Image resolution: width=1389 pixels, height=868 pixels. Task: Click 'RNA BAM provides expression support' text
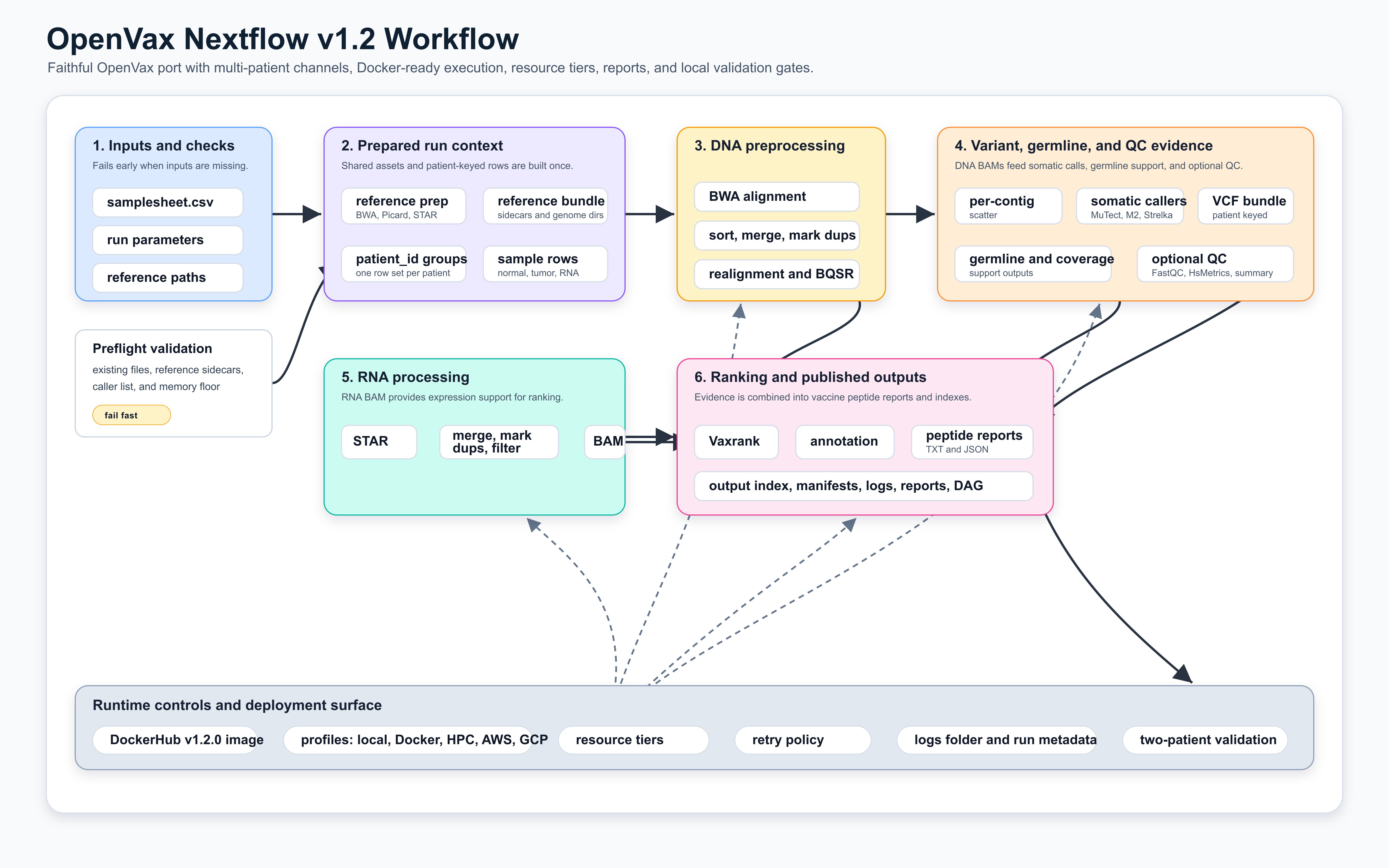point(452,397)
